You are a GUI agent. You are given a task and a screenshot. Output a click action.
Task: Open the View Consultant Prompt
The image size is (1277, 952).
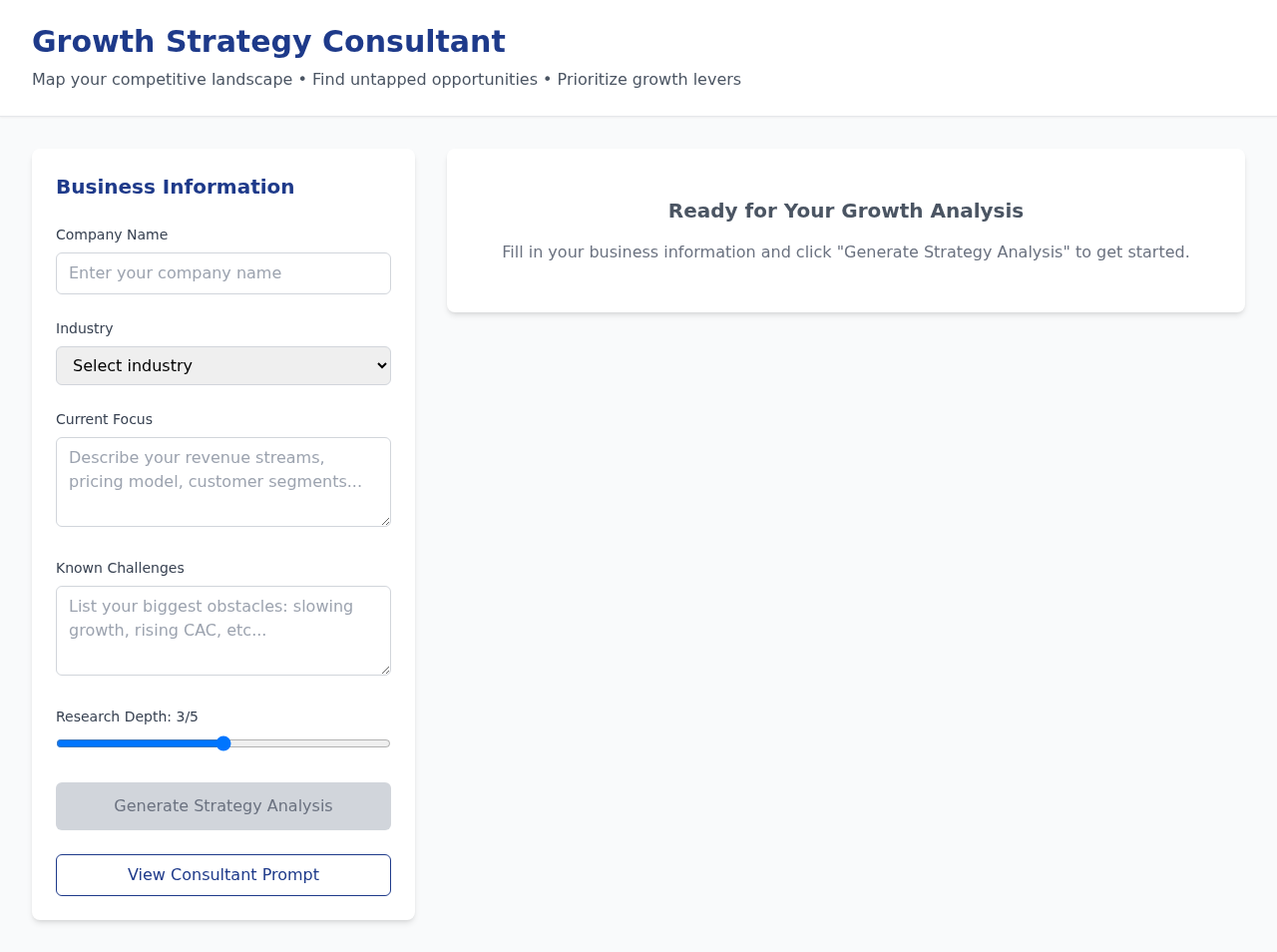point(222,874)
